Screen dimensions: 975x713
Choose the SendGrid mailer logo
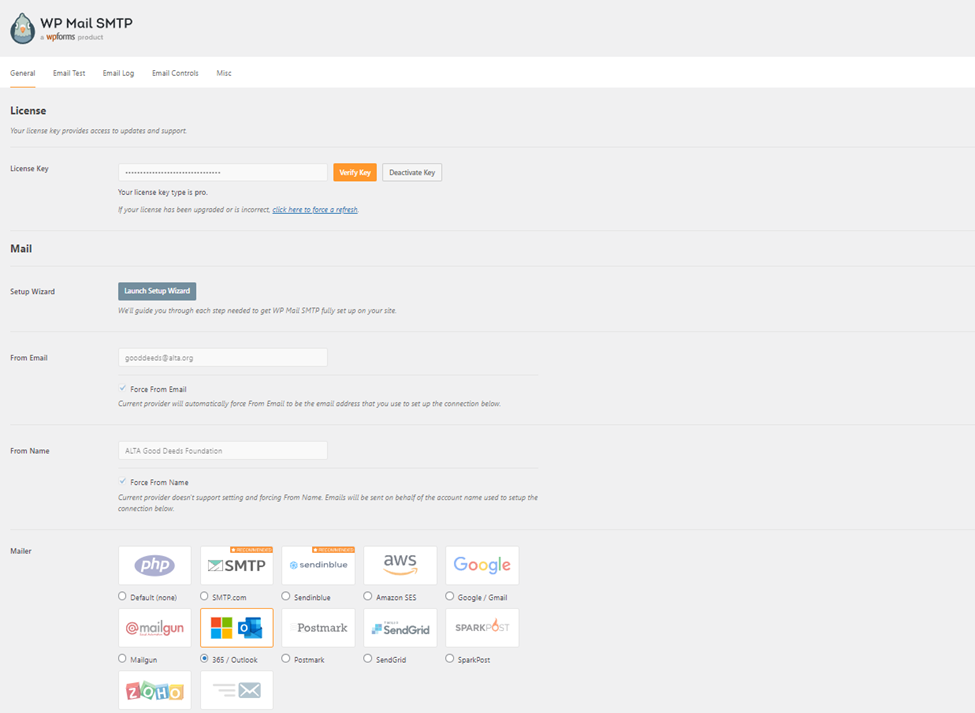(x=400, y=628)
